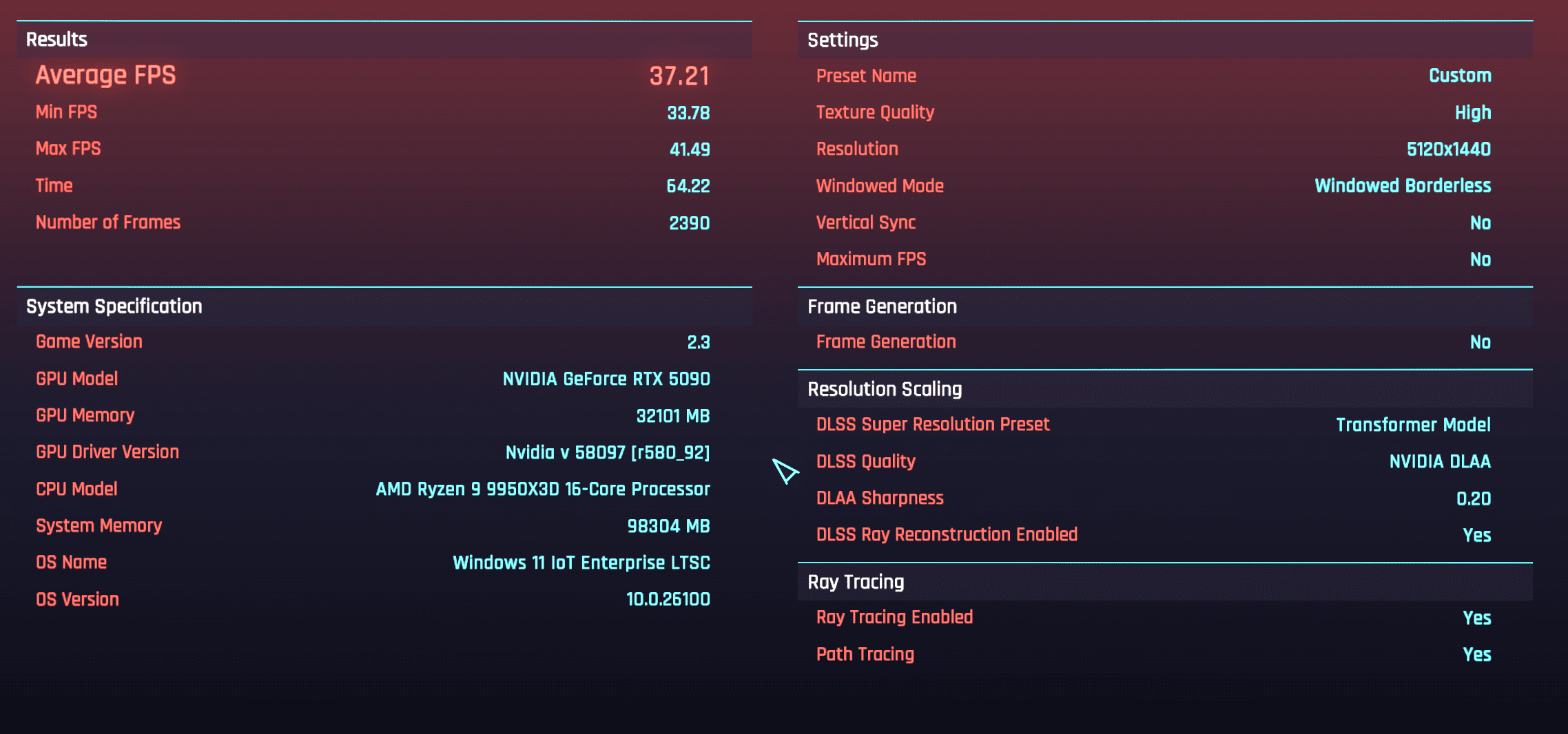1568x734 pixels.
Task: Click the Windows 11 IoT Enterprise LTSC value
Action: tap(581, 563)
